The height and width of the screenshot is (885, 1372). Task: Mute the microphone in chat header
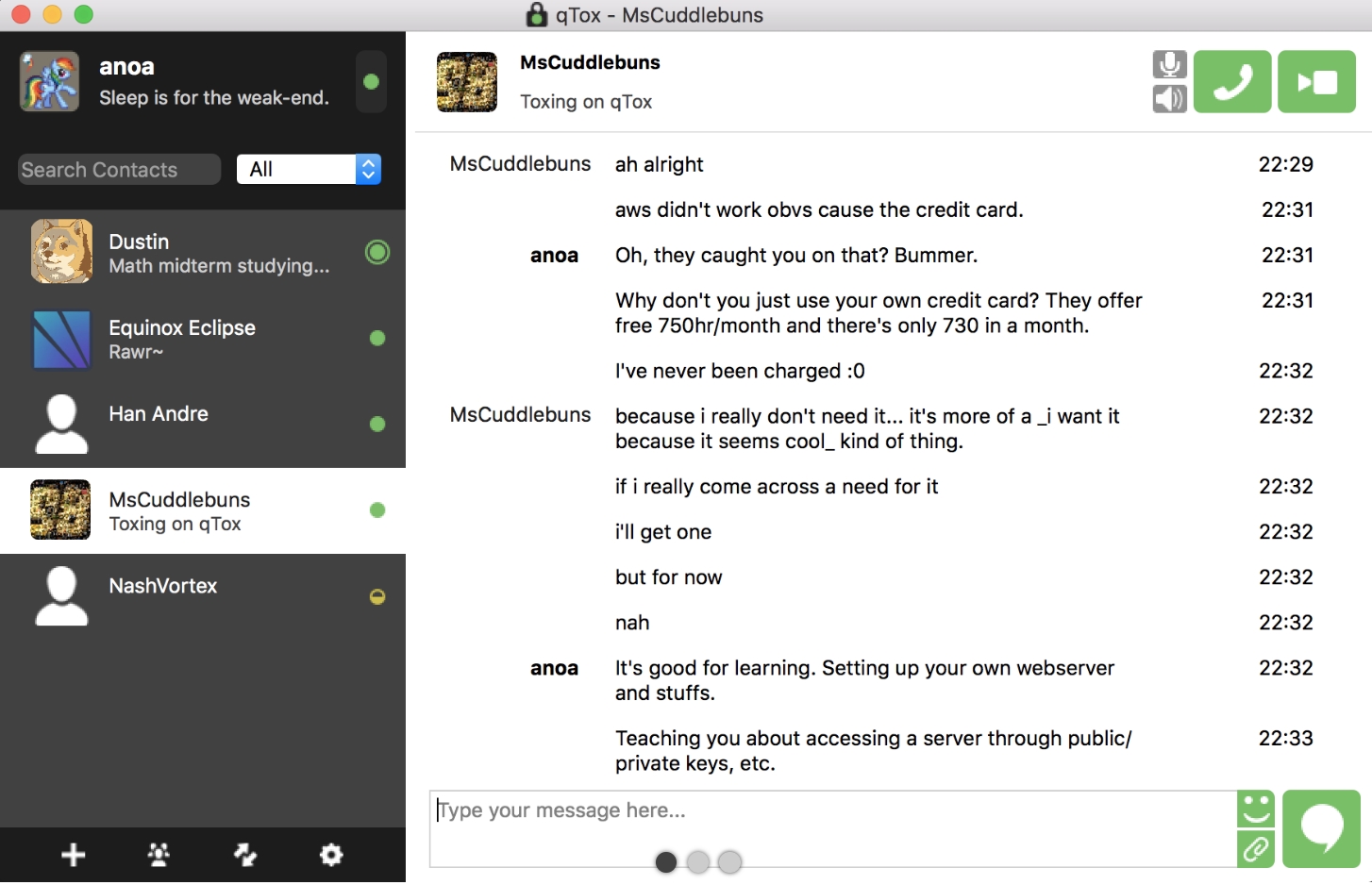(1169, 64)
